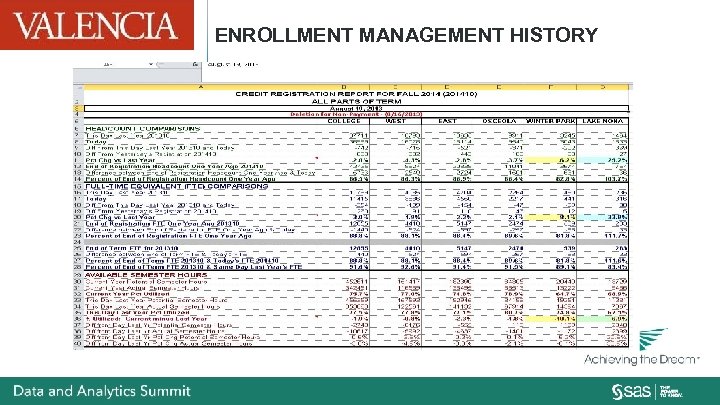This screenshot has height=405, width=720.
Task: Click the fx Insert Function icon
Action: pos(196,65)
